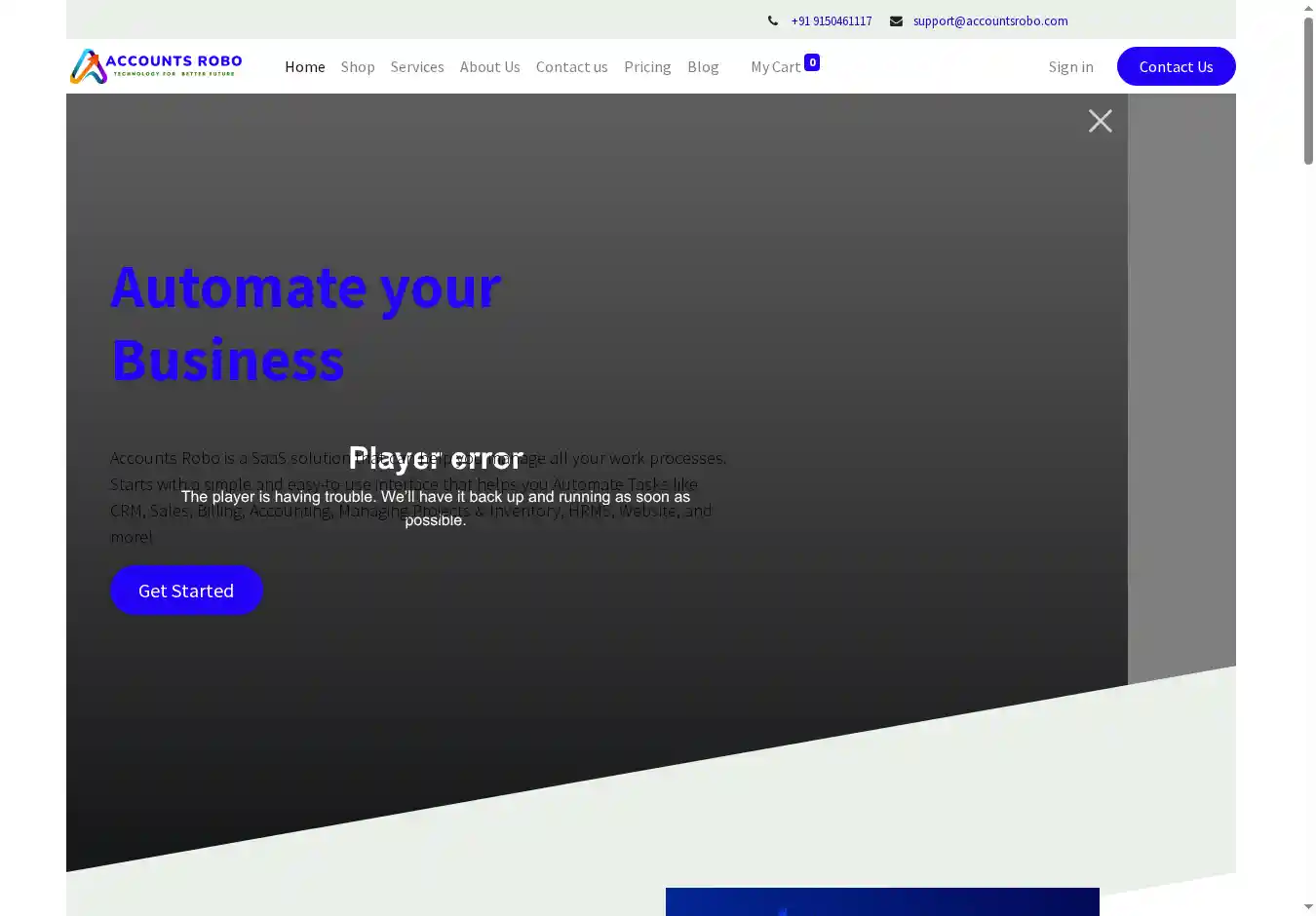Viewport: 1316px width, 916px height.
Task: Click the envelope email icon
Action: click(896, 20)
